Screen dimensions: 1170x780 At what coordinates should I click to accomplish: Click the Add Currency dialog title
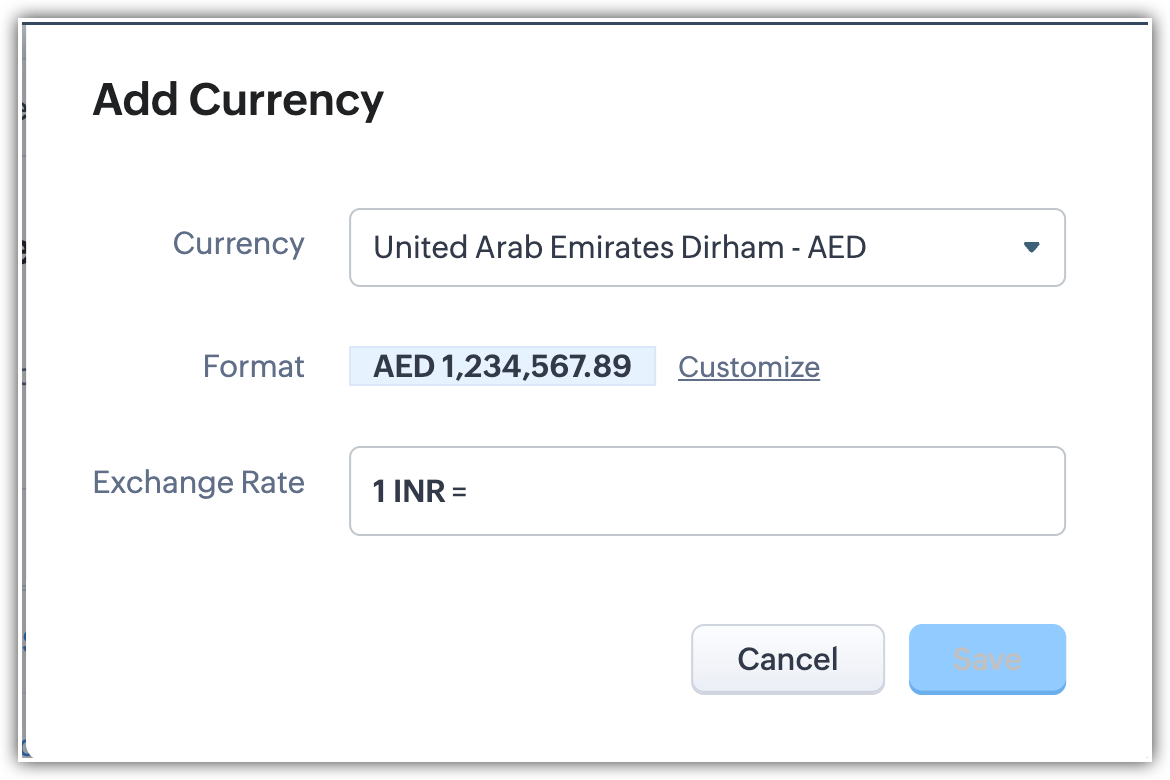click(238, 100)
